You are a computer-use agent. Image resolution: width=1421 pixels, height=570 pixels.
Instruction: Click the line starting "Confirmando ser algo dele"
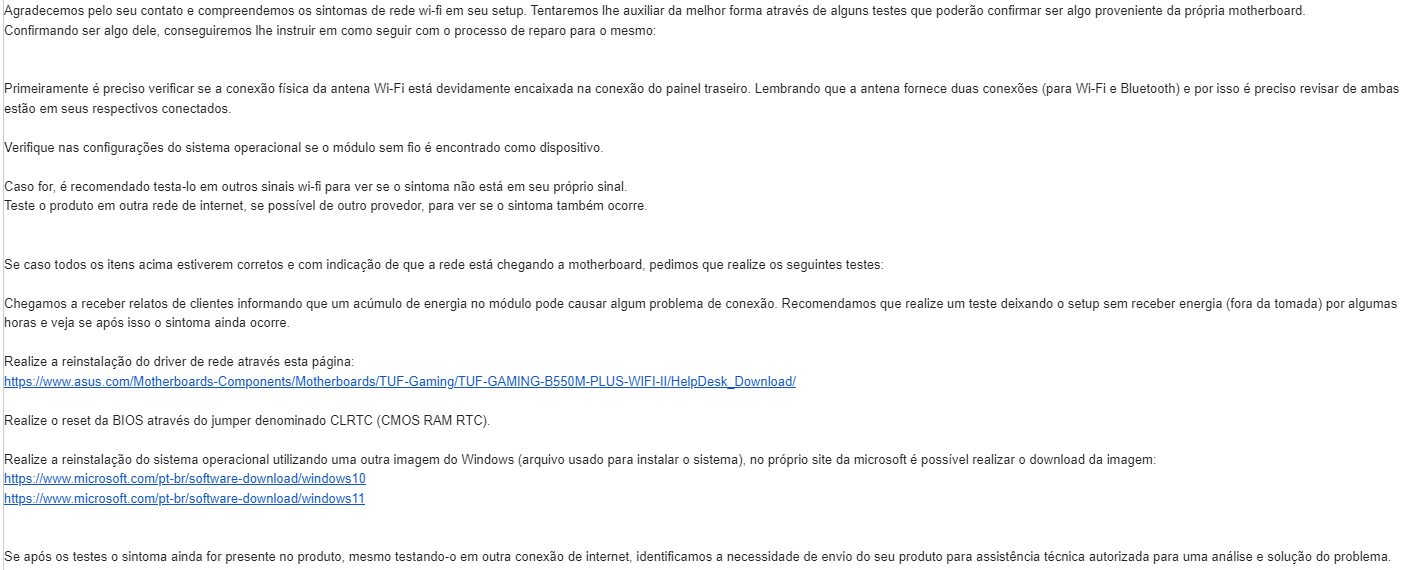click(x=331, y=30)
